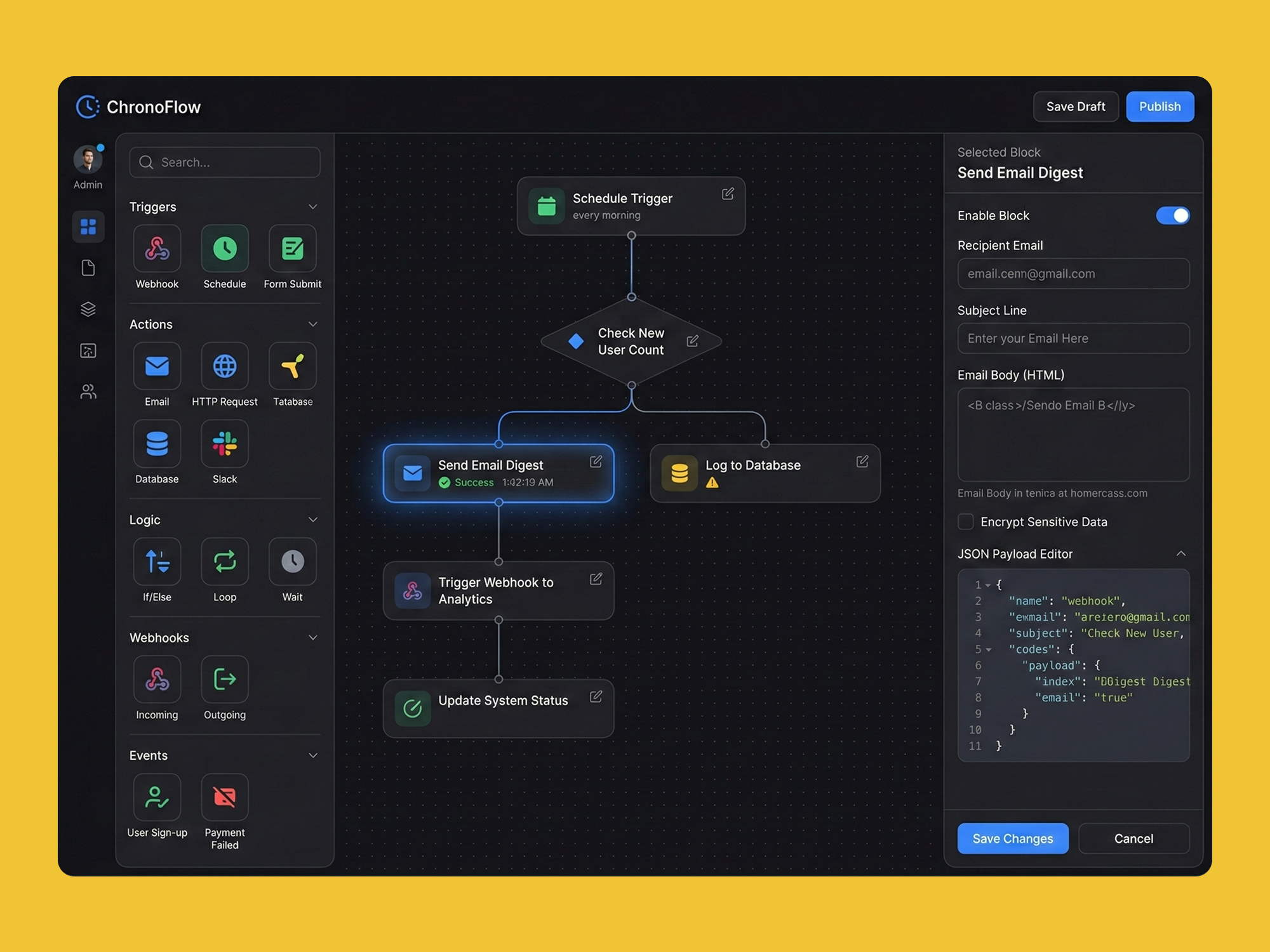The width and height of the screenshot is (1270, 952).
Task: Choose the Email action icon
Action: click(x=157, y=366)
